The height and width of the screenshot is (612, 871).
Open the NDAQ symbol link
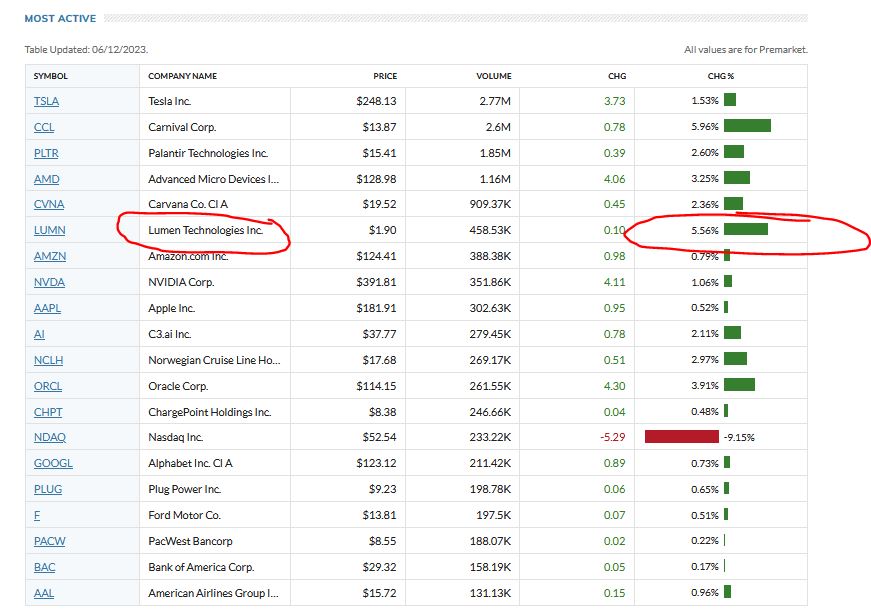click(x=49, y=437)
